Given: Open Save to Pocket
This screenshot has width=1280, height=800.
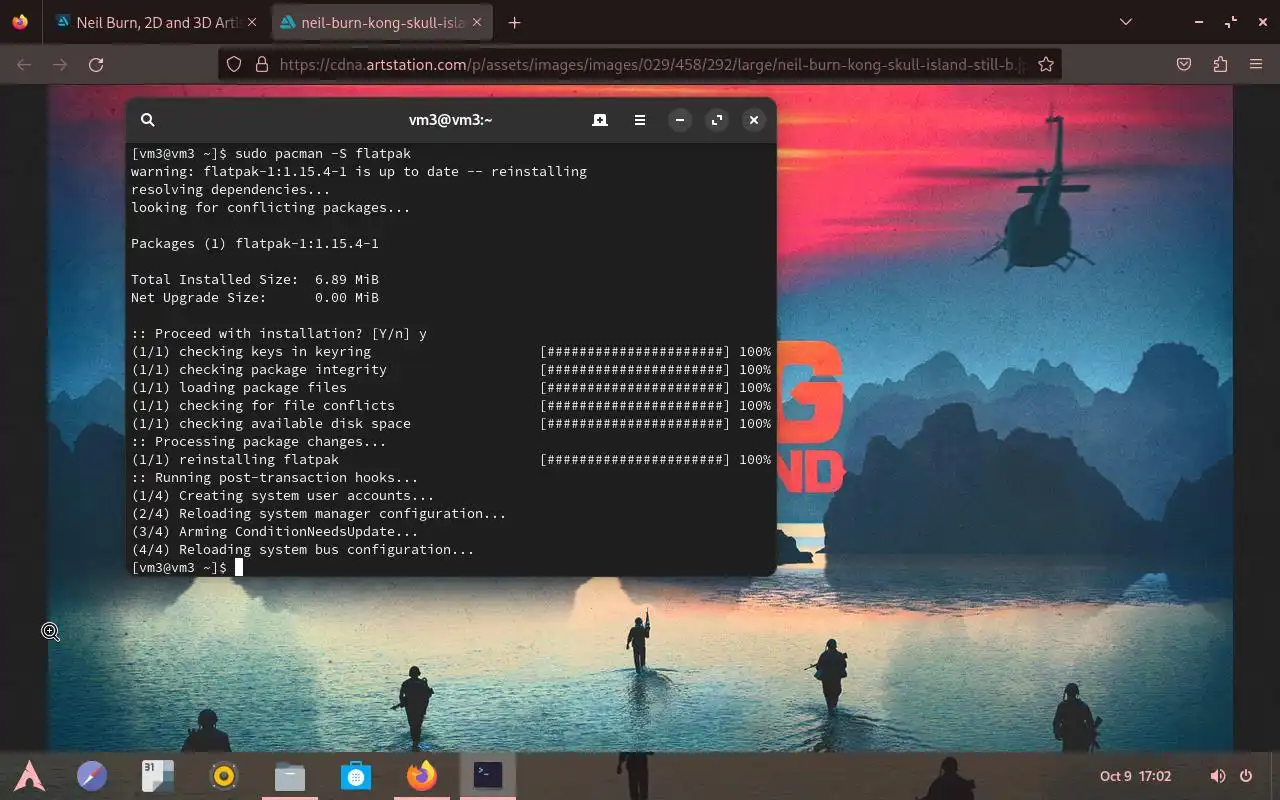Looking at the screenshot, I should click(1184, 64).
